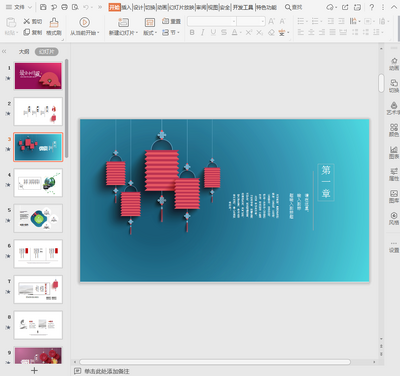
Task: Click the clear formatting eraser icon
Action: pyautogui.click(x=272, y=32)
